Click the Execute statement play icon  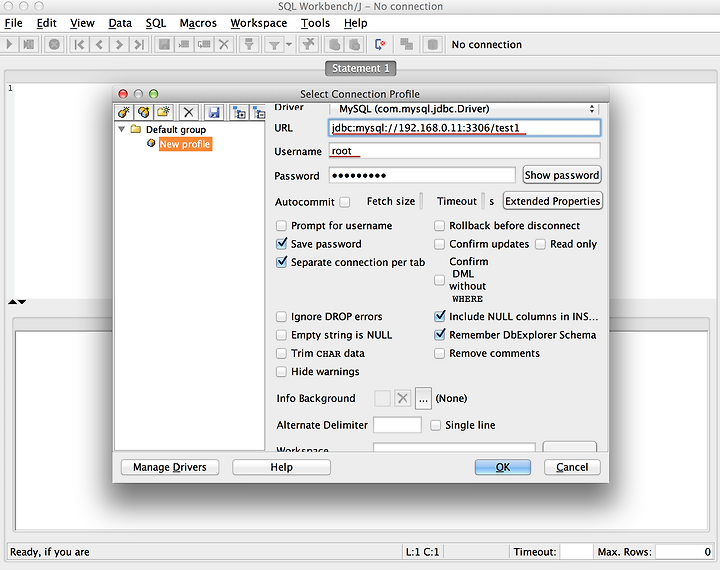(x=9, y=45)
